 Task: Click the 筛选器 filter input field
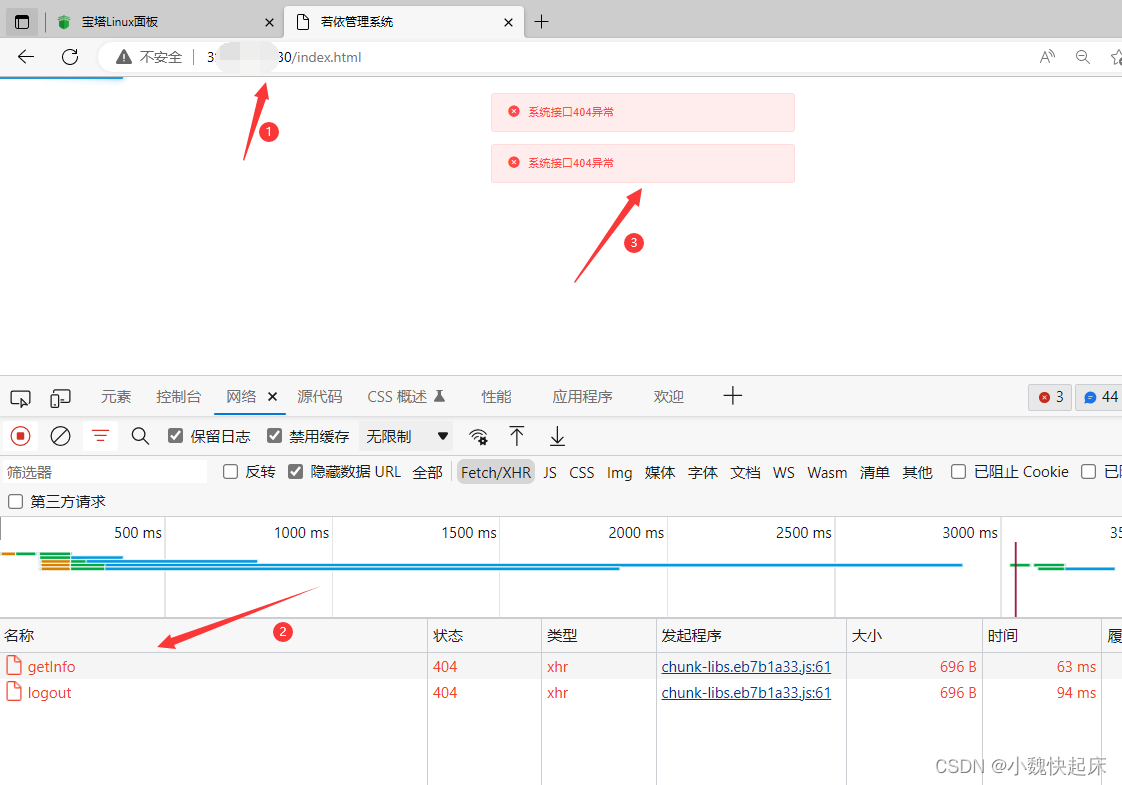104,472
